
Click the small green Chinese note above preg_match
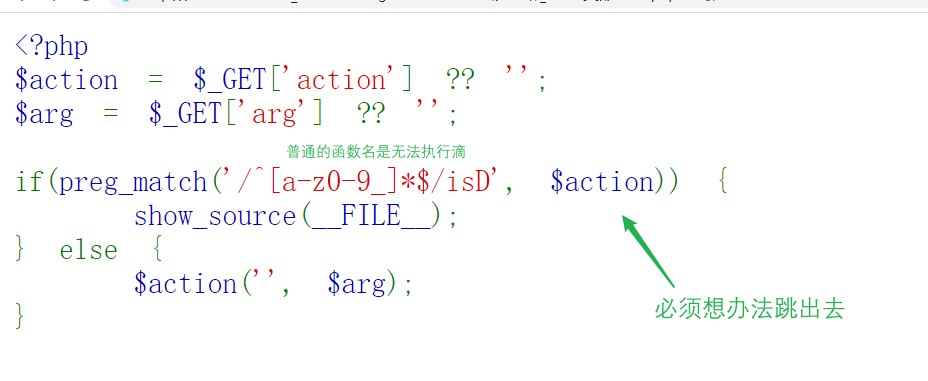click(x=376, y=152)
